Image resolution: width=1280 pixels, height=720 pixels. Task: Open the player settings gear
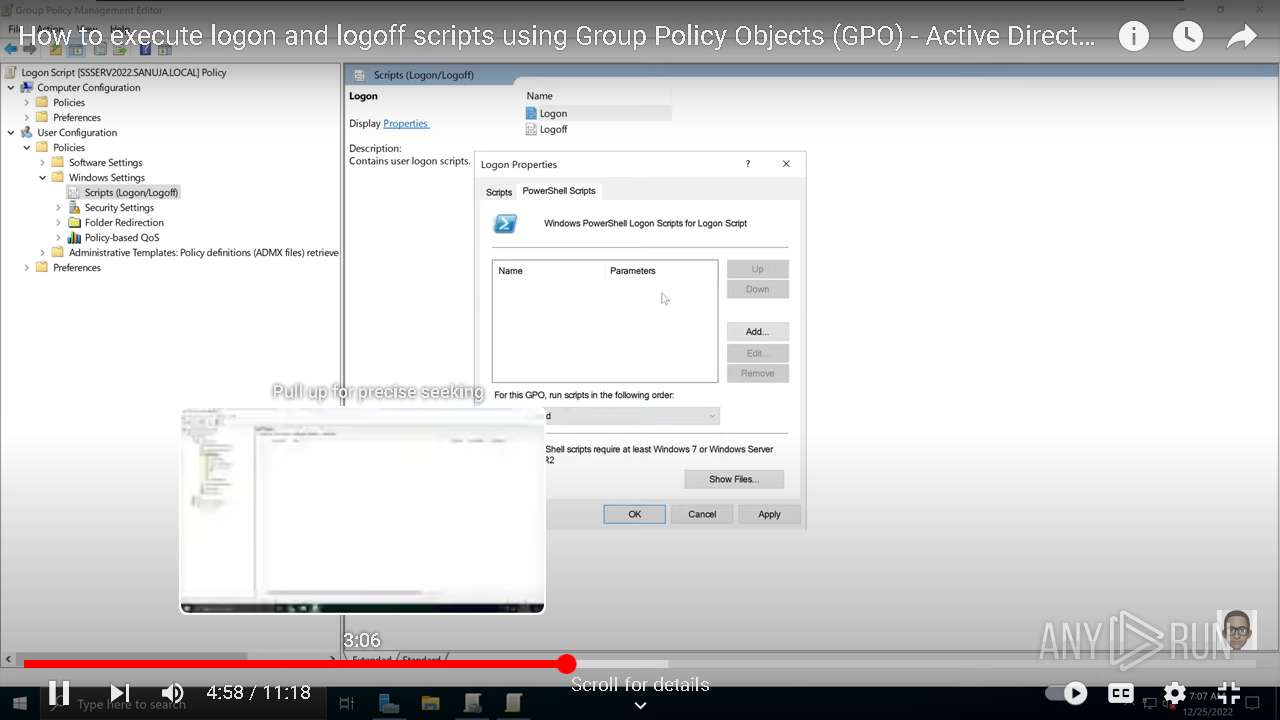click(x=1175, y=693)
